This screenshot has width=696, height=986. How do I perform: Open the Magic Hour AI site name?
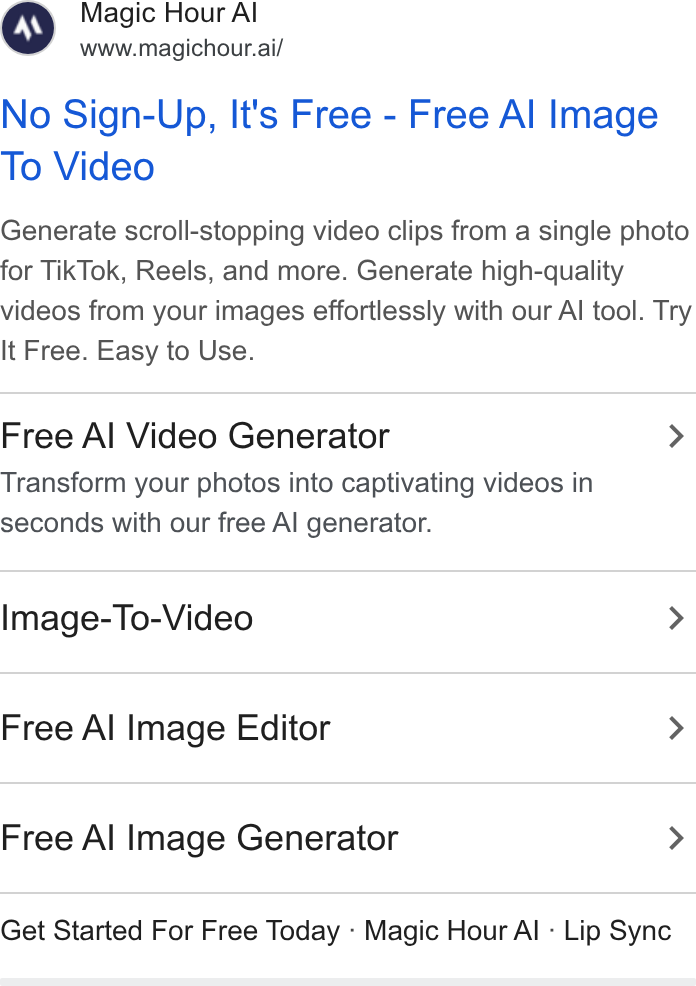(169, 13)
